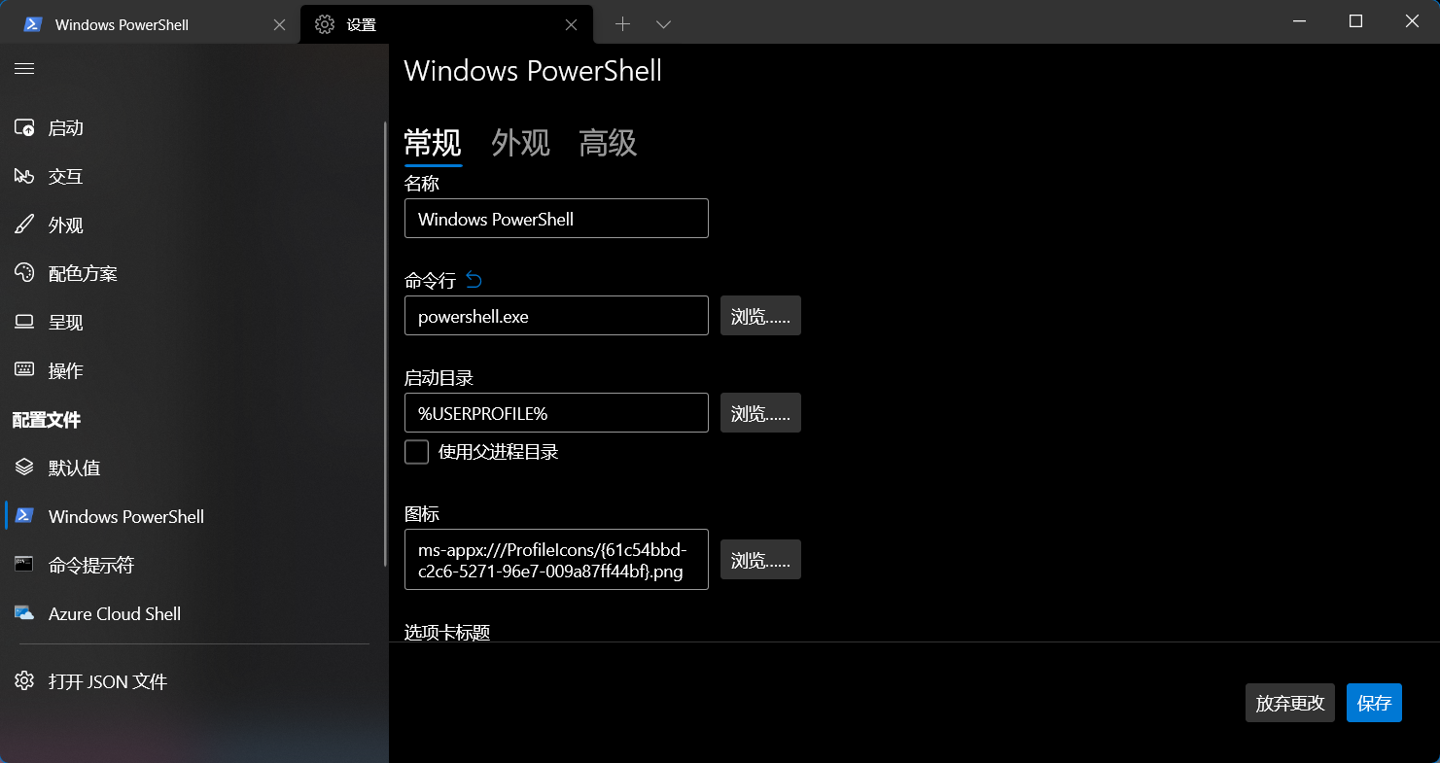Minimize the terminal window
Viewport: 1440px width, 763px height.
tap(1299, 21)
